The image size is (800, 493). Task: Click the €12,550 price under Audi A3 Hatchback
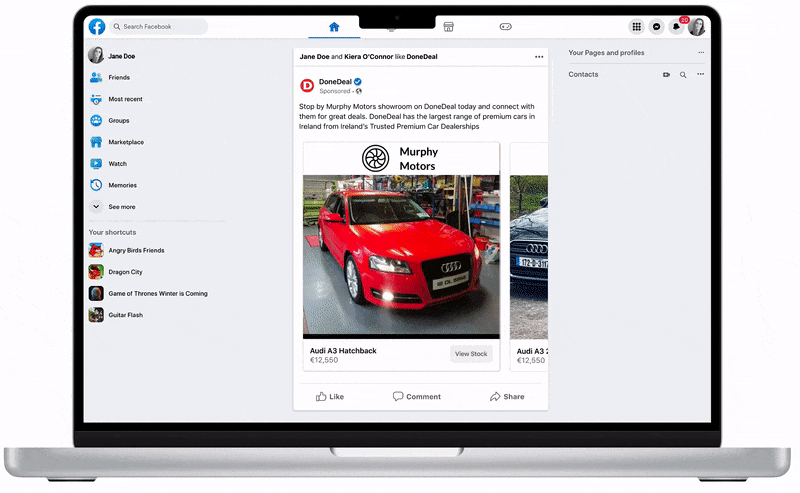pyautogui.click(x=324, y=360)
